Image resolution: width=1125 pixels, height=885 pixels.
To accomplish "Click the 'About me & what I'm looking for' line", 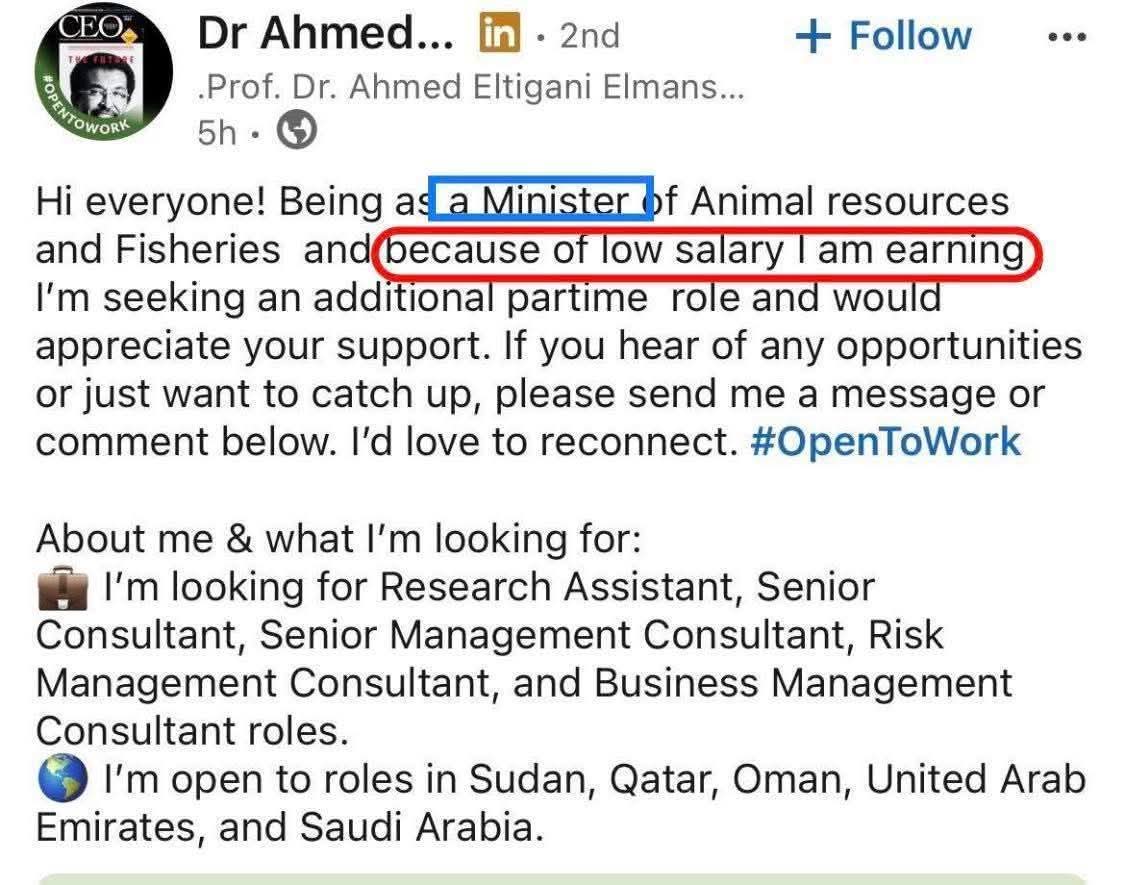I will pyautogui.click(x=338, y=539).
